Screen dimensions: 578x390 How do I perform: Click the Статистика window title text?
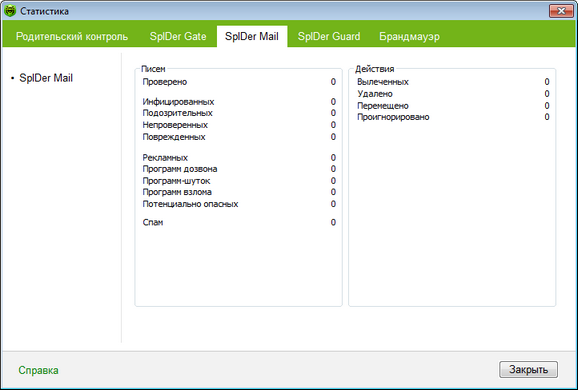(44, 11)
